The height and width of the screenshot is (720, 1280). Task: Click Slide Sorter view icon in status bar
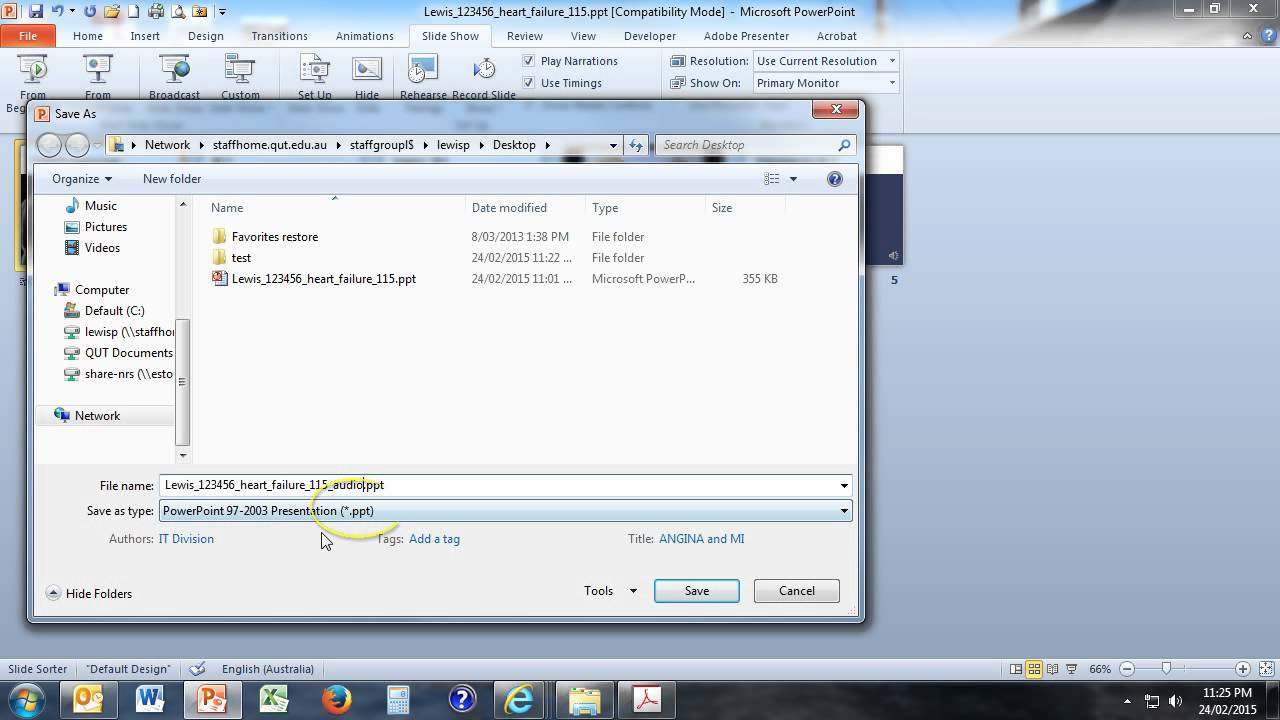click(x=1034, y=669)
